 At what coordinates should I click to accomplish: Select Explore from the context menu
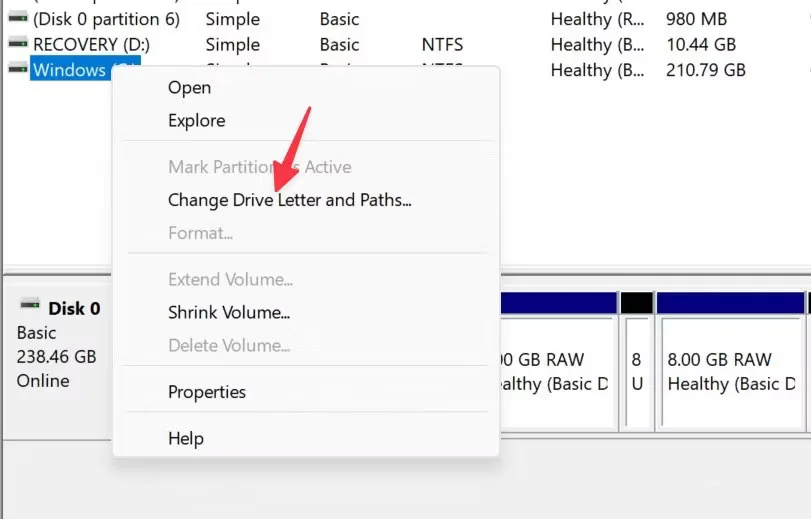click(x=197, y=121)
